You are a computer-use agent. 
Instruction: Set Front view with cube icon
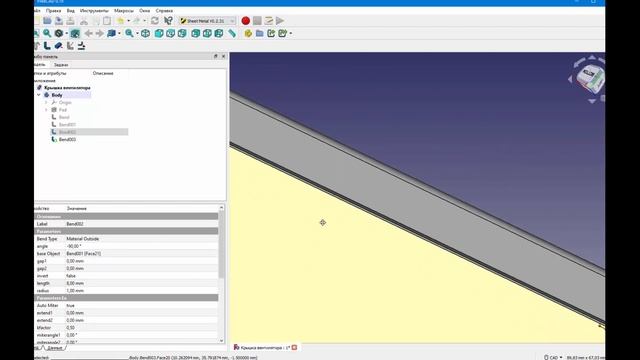coord(159,33)
